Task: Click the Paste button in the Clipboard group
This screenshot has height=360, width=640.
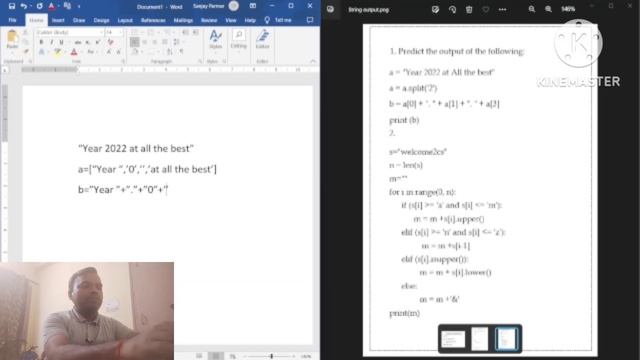Action: [x=12, y=42]
